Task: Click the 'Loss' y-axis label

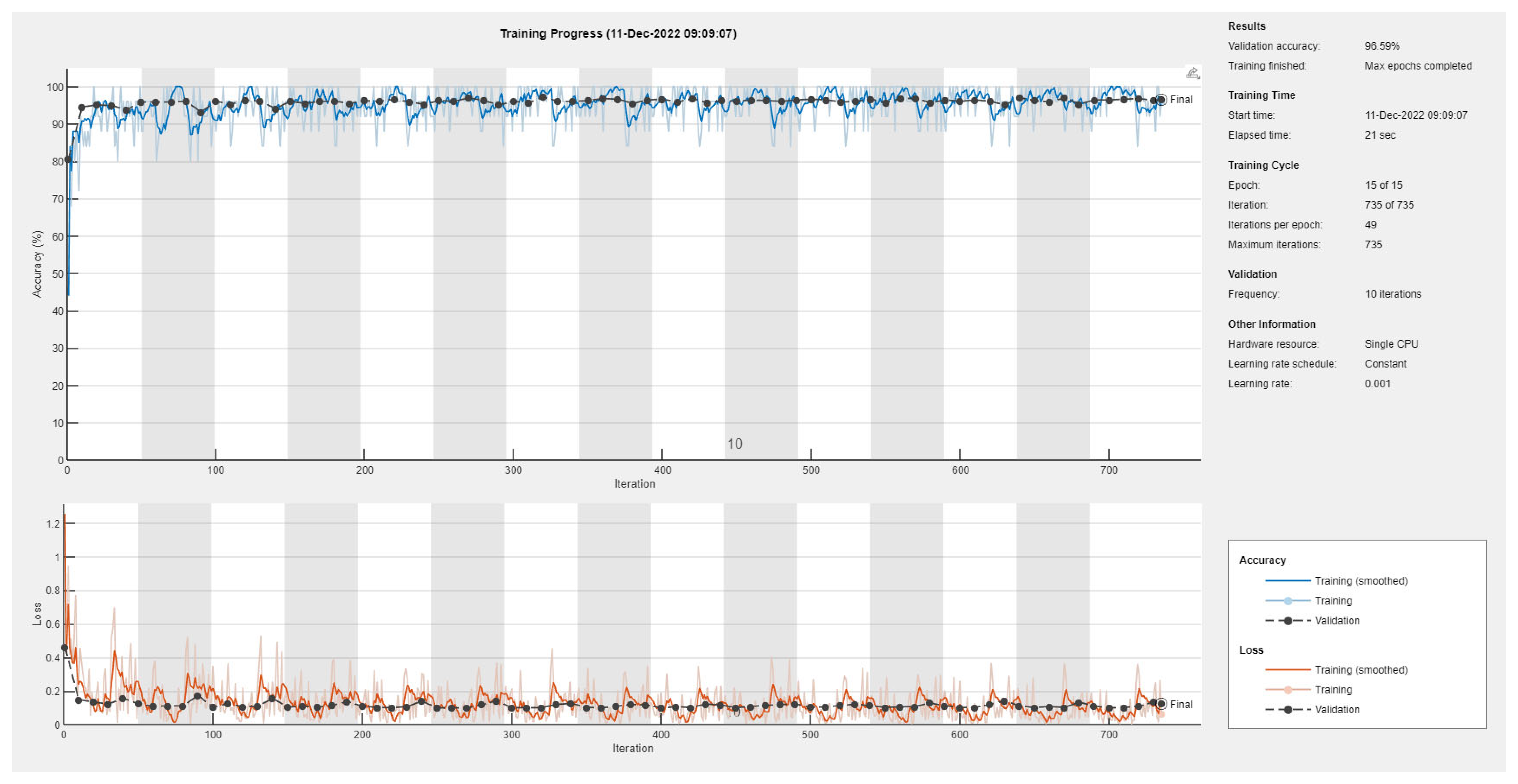Action: (x=37, y=614)
